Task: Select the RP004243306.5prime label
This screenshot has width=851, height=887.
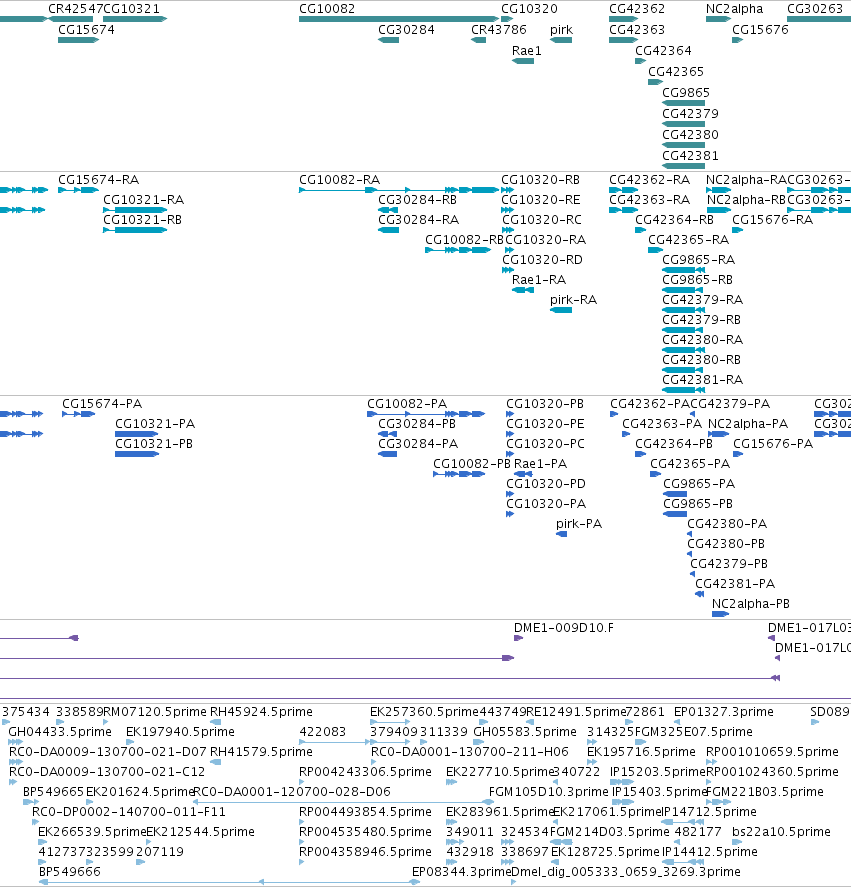Action: (366, 772)
